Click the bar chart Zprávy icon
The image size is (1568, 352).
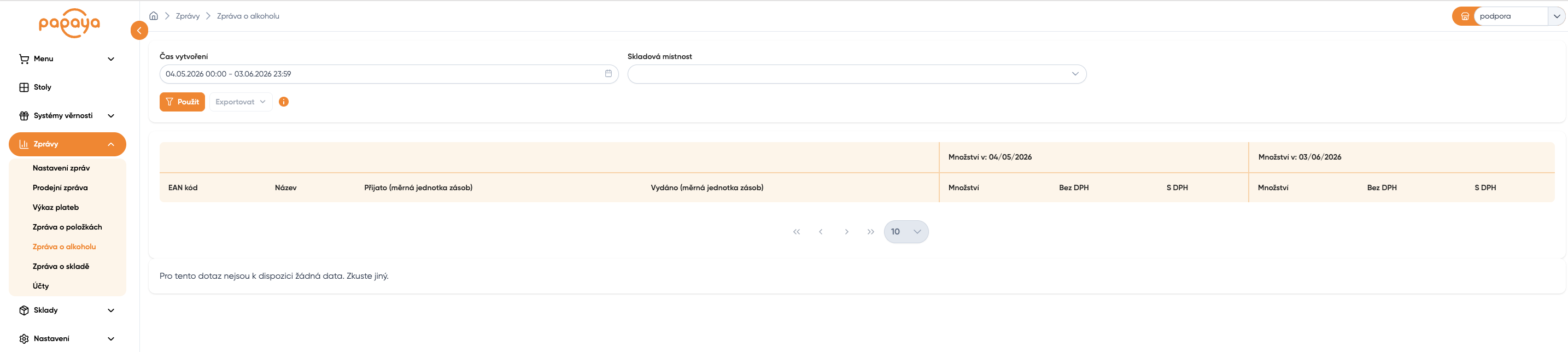tap(24, 144)
